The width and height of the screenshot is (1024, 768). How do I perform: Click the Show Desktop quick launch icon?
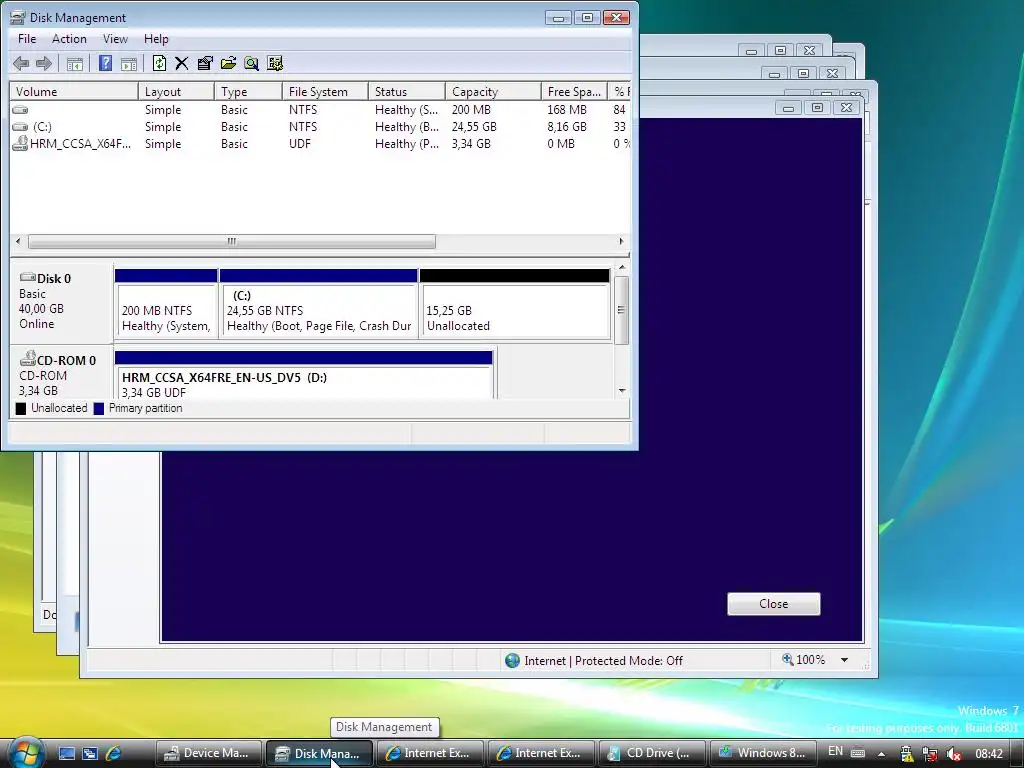pos(67,753)
